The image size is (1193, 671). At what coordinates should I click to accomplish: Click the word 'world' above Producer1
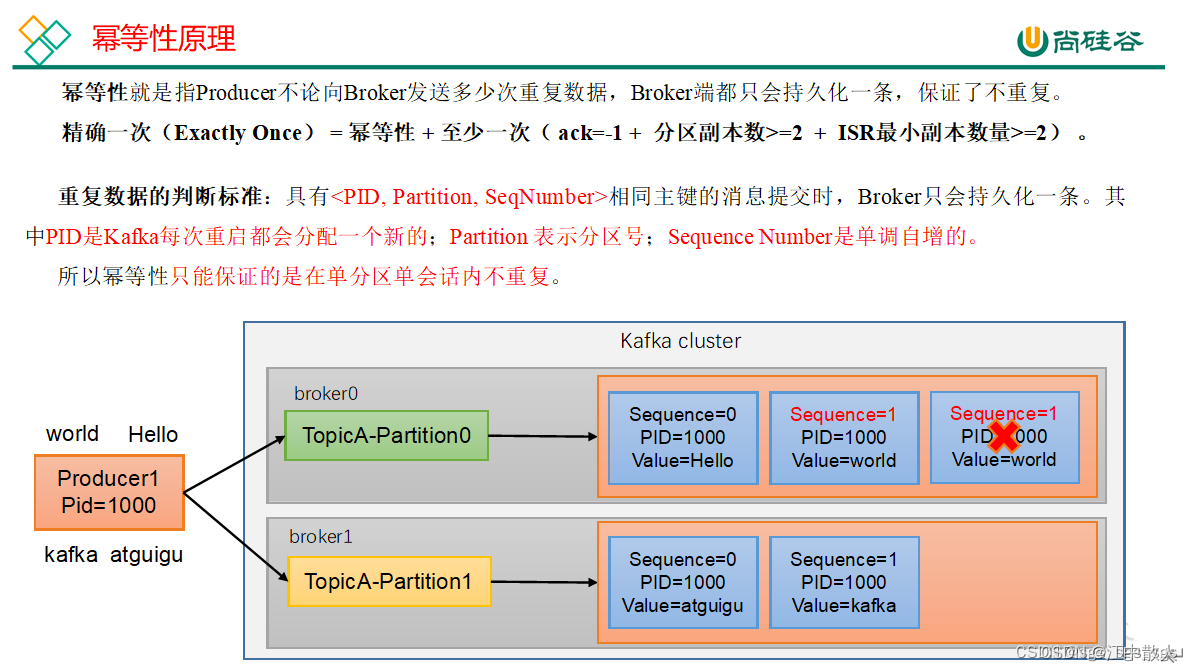(x=72, y=434)
